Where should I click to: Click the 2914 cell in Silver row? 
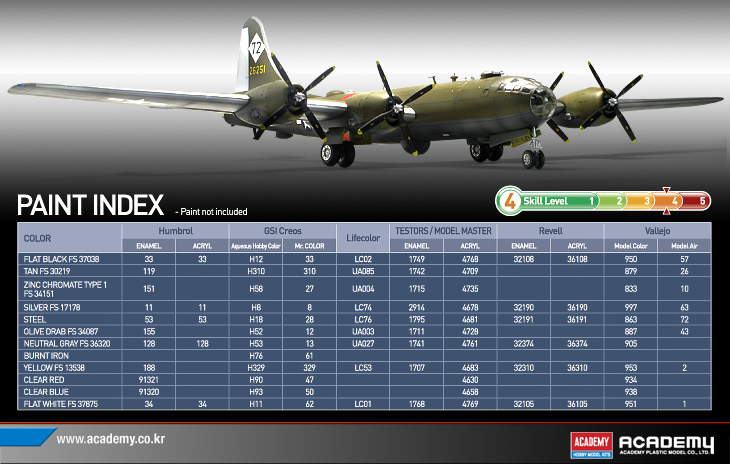tap(417, 307)
